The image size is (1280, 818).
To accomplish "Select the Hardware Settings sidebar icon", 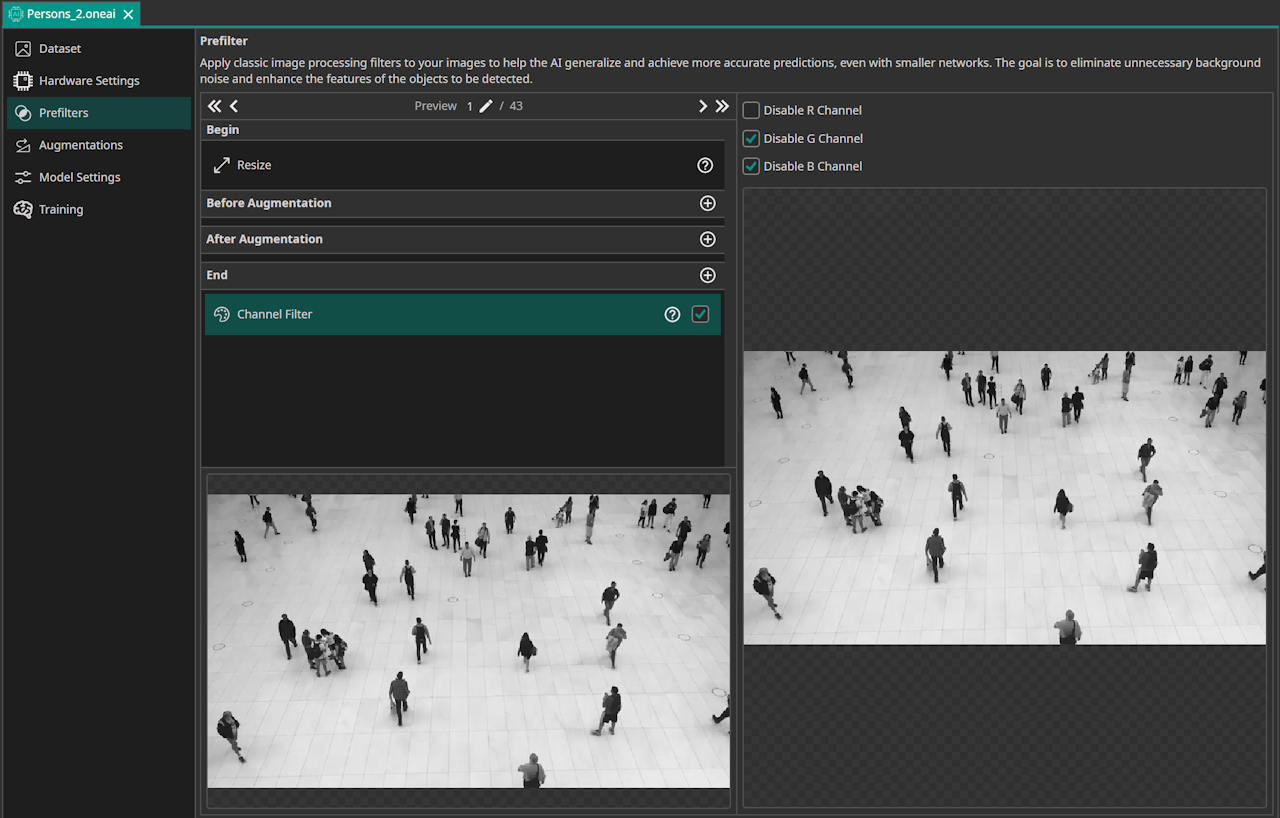I will 20,80.
